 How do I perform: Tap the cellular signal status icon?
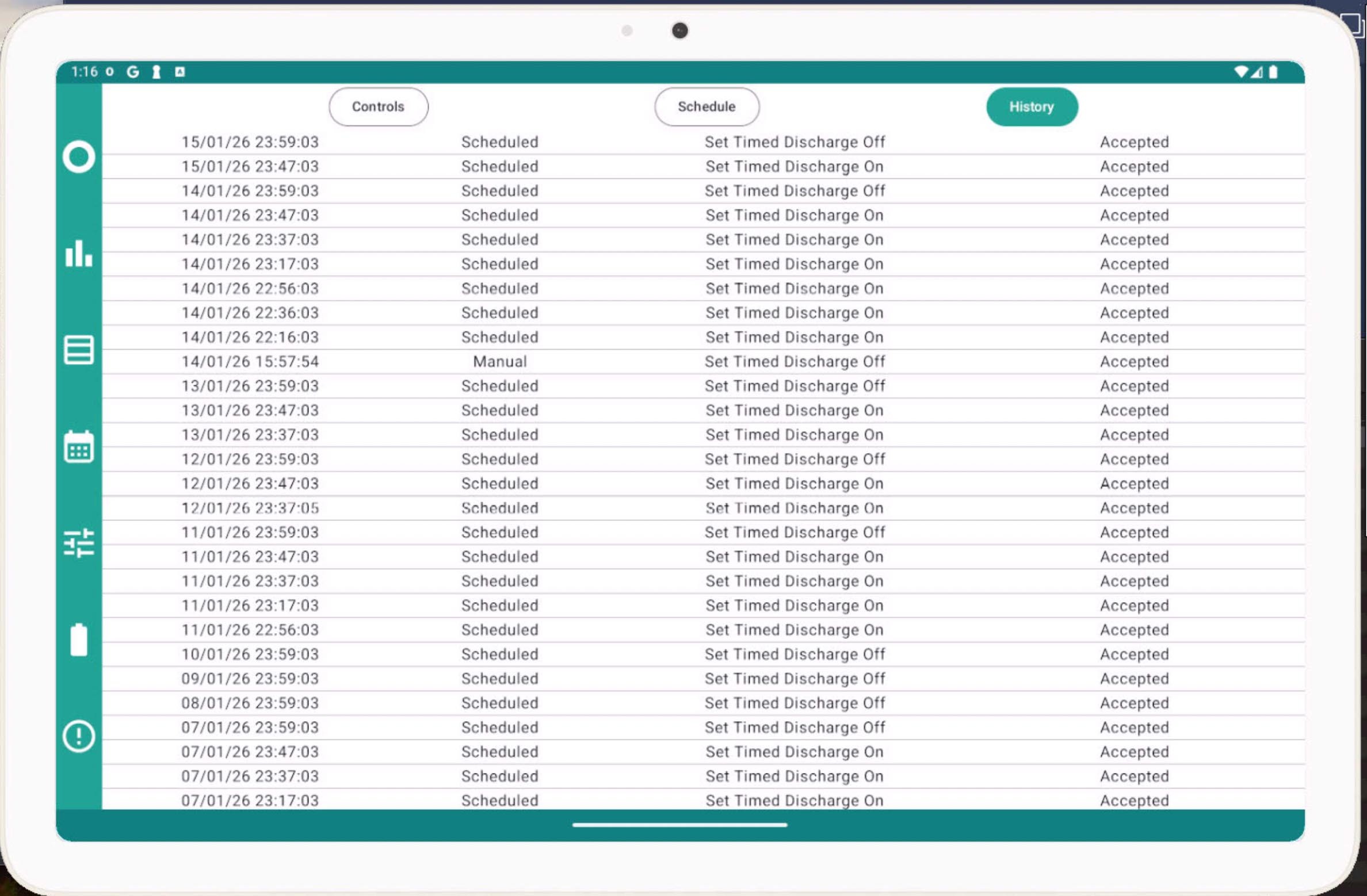pyautogui.click(x=1257, y=72)
